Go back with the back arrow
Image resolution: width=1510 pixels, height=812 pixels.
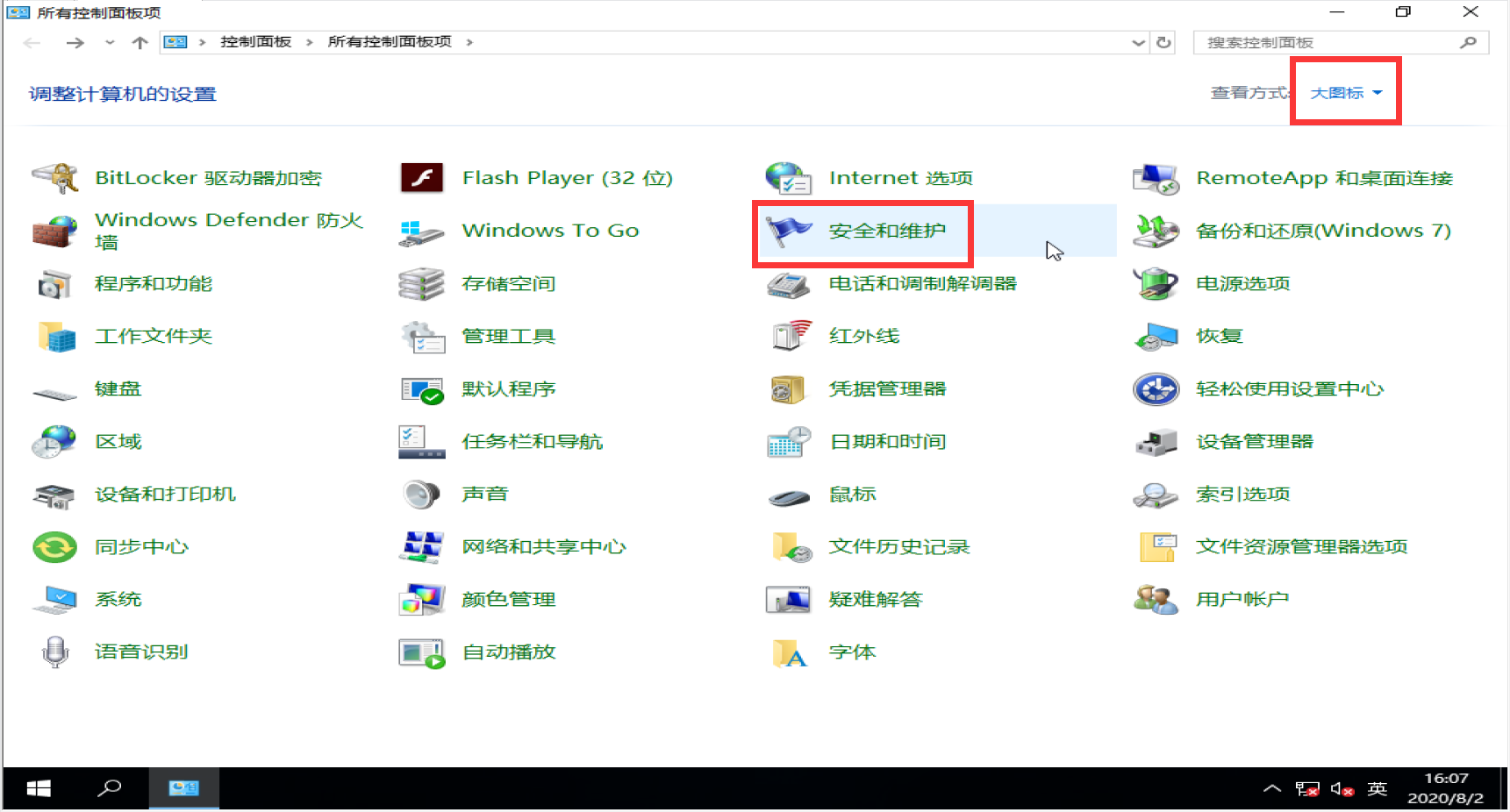[32, 42]
